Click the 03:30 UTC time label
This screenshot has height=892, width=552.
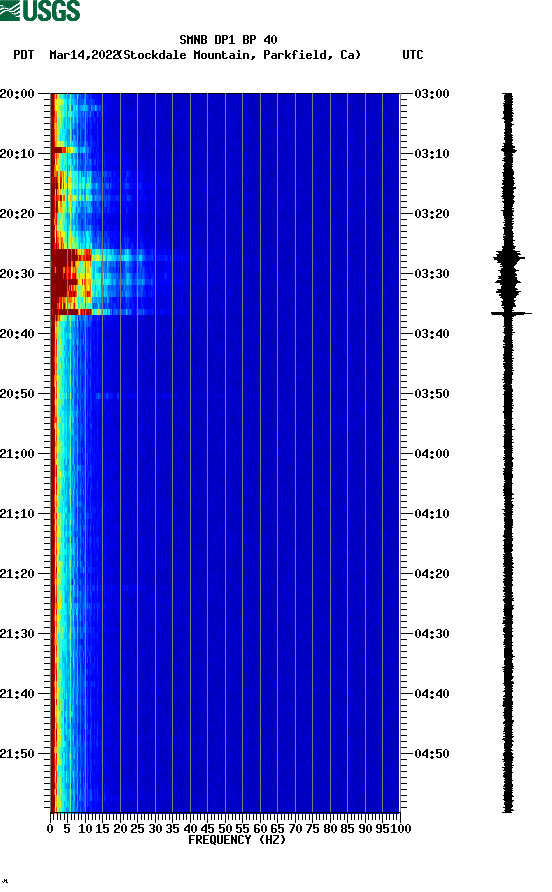coord(432,274)
